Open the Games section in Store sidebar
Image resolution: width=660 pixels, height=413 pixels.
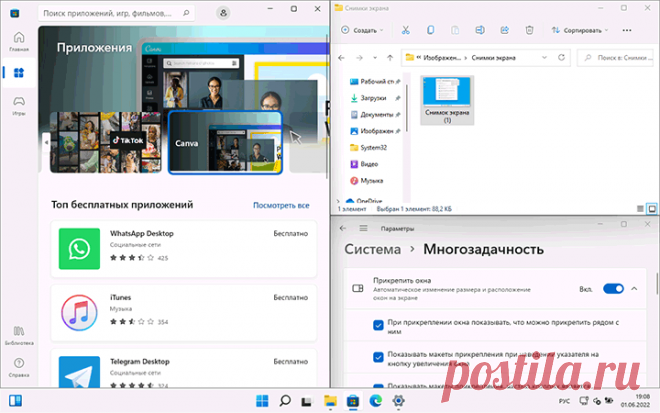click(x=19, y=106)
